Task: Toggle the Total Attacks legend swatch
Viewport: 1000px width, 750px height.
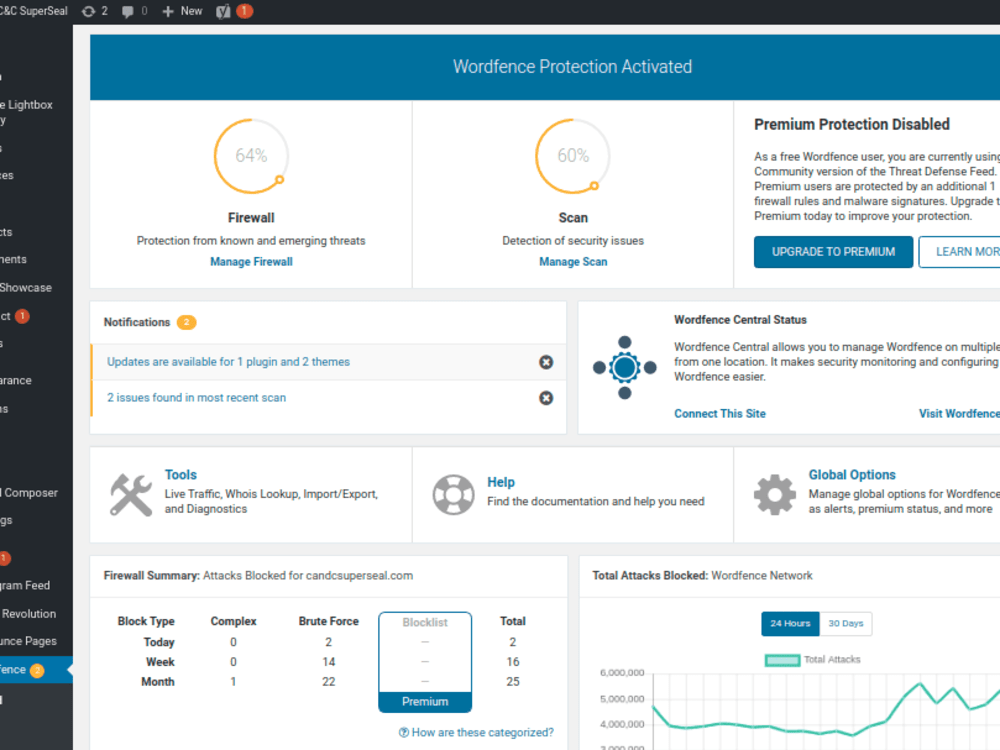Action: pyautogui.click(x=782, y=660)
